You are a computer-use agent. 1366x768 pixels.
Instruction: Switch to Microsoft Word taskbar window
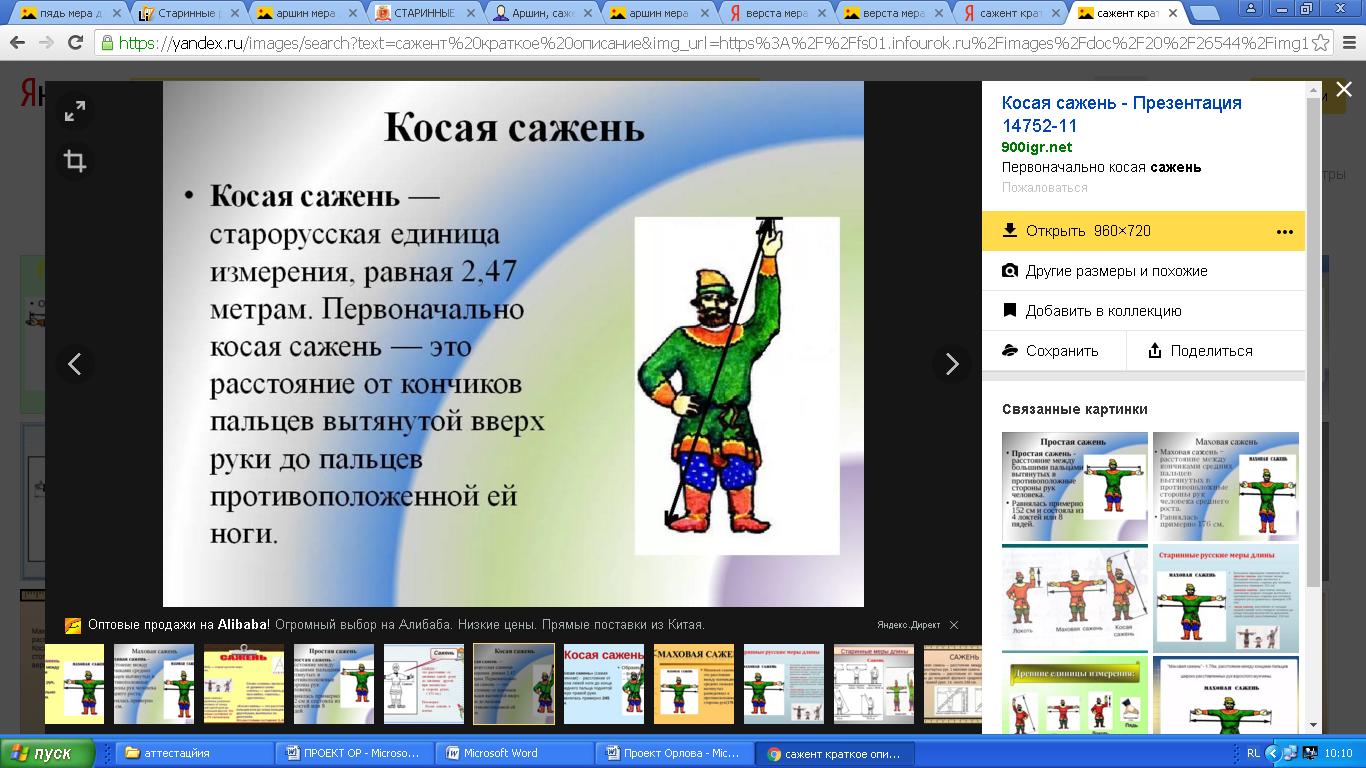point(516,753)
